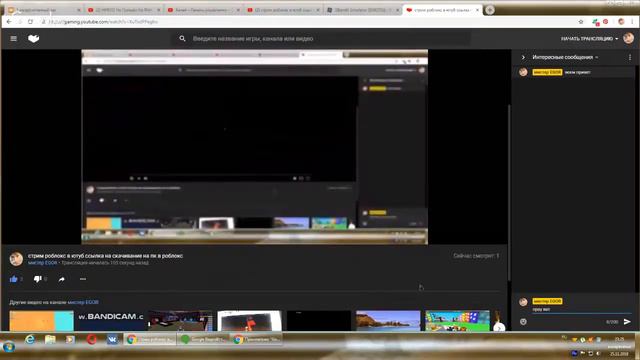Switch to the first tab with yellow favicon
The image size is (640, 360).
pos(44,10)
